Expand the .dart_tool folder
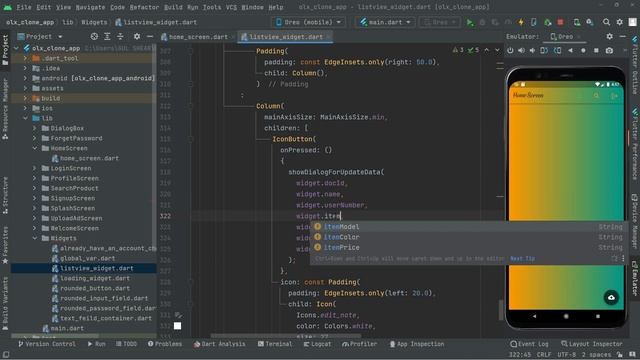 pos(25,58)
